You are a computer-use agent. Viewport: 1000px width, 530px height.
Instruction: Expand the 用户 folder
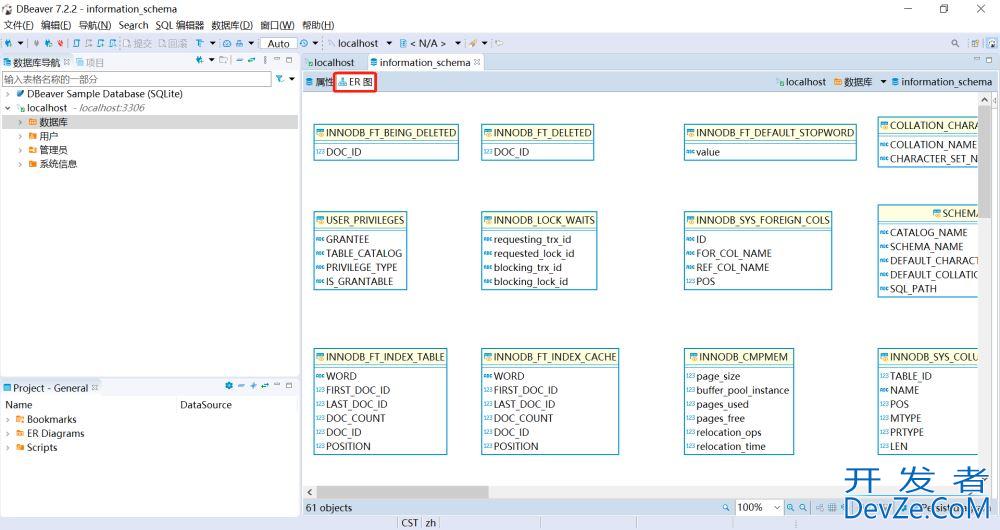[20, 136]
